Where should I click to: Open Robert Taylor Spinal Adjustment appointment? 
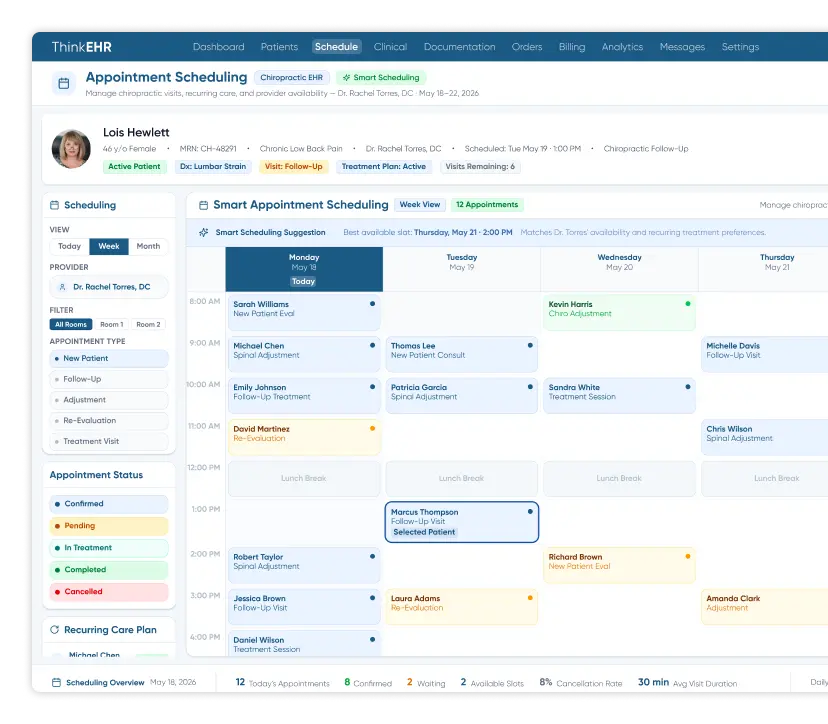pyautogui.click(x=304, y=565)
